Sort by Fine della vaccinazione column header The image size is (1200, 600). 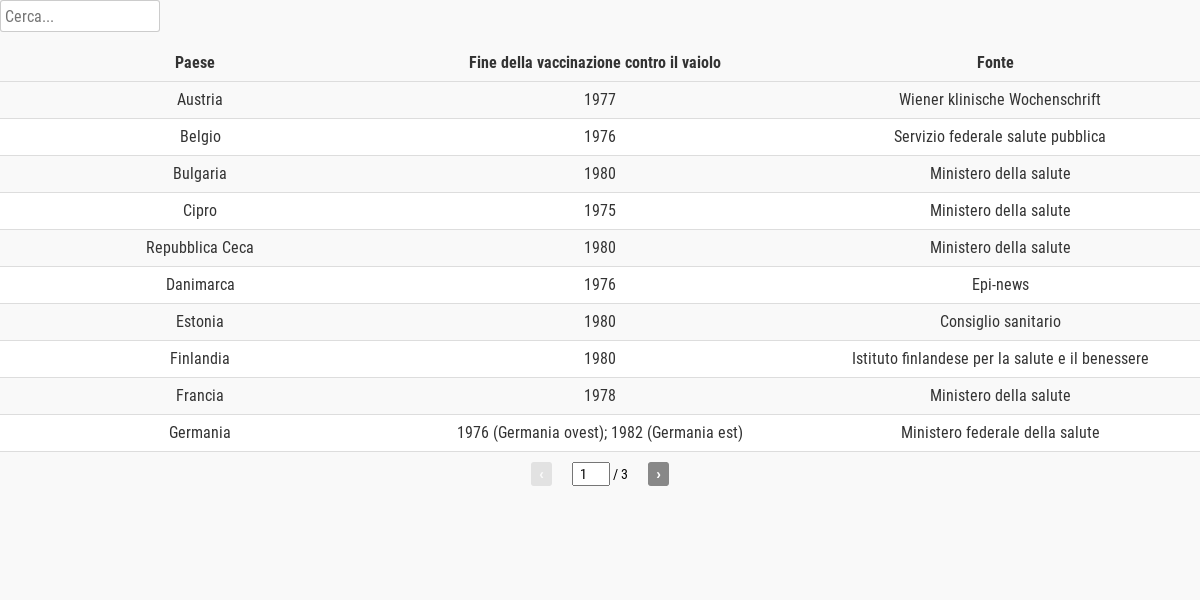[x=595, y=63]
